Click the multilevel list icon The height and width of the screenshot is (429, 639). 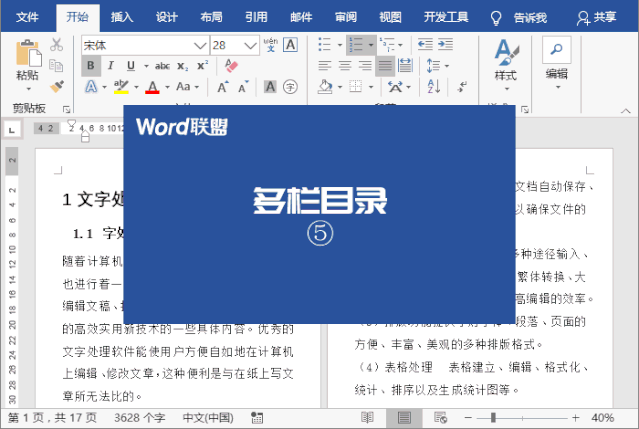pyautogui.click(x=387, y=44)
